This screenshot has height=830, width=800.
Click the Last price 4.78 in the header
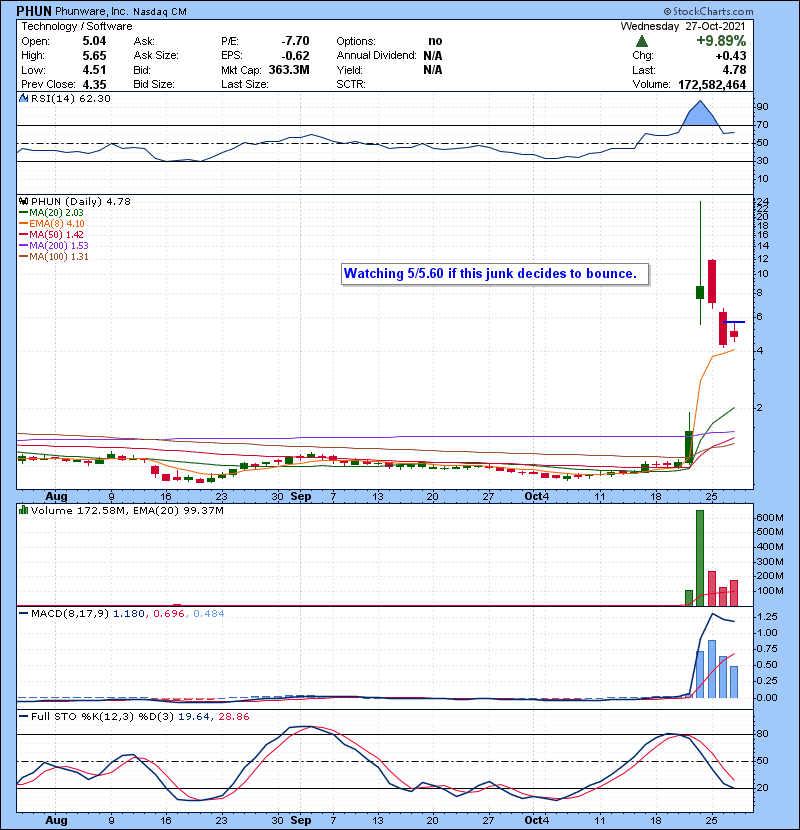[x=735, y=70]
